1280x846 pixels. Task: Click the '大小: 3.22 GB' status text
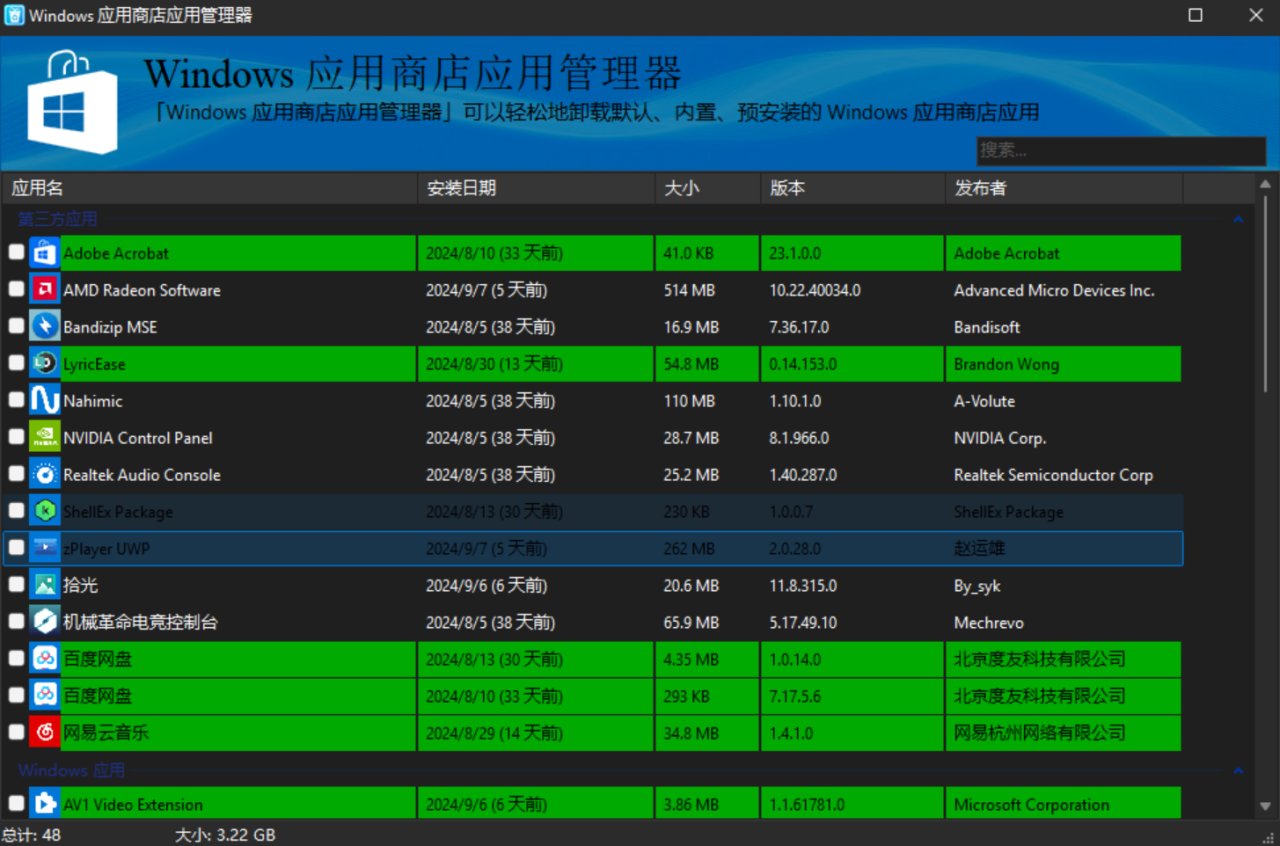[225, 834]
